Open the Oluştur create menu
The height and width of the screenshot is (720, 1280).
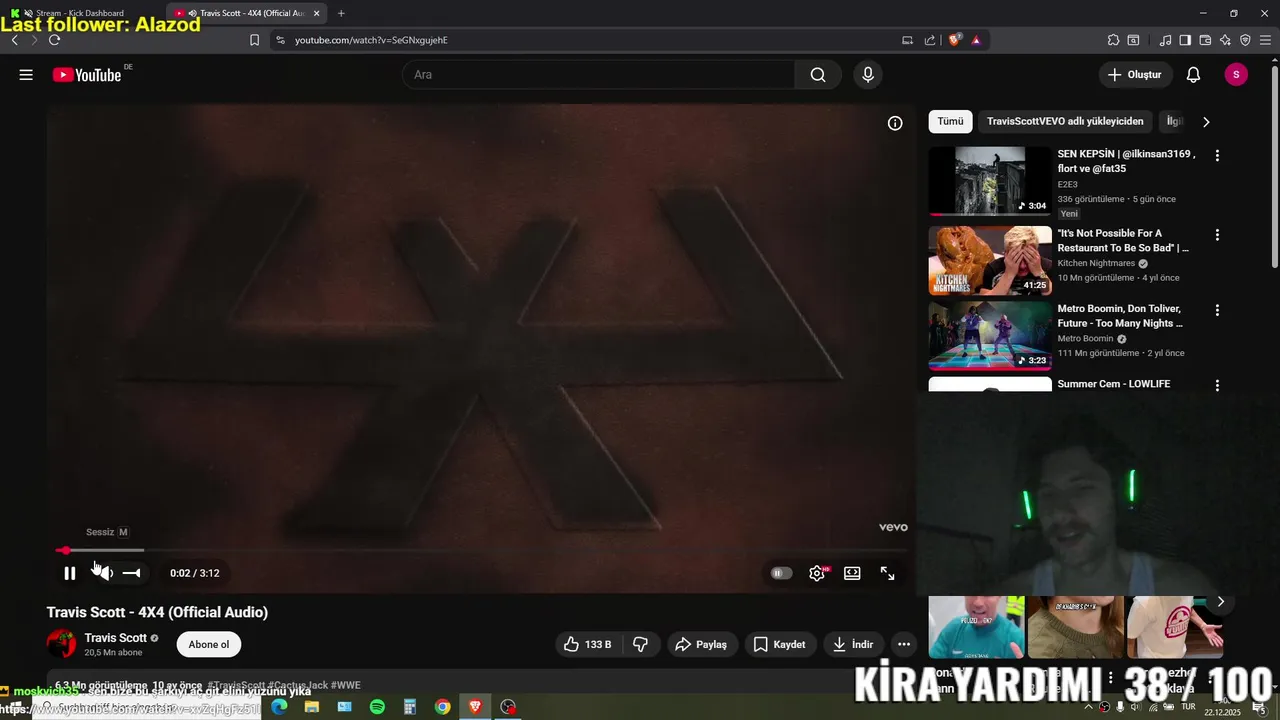(x=1135, y=75)
